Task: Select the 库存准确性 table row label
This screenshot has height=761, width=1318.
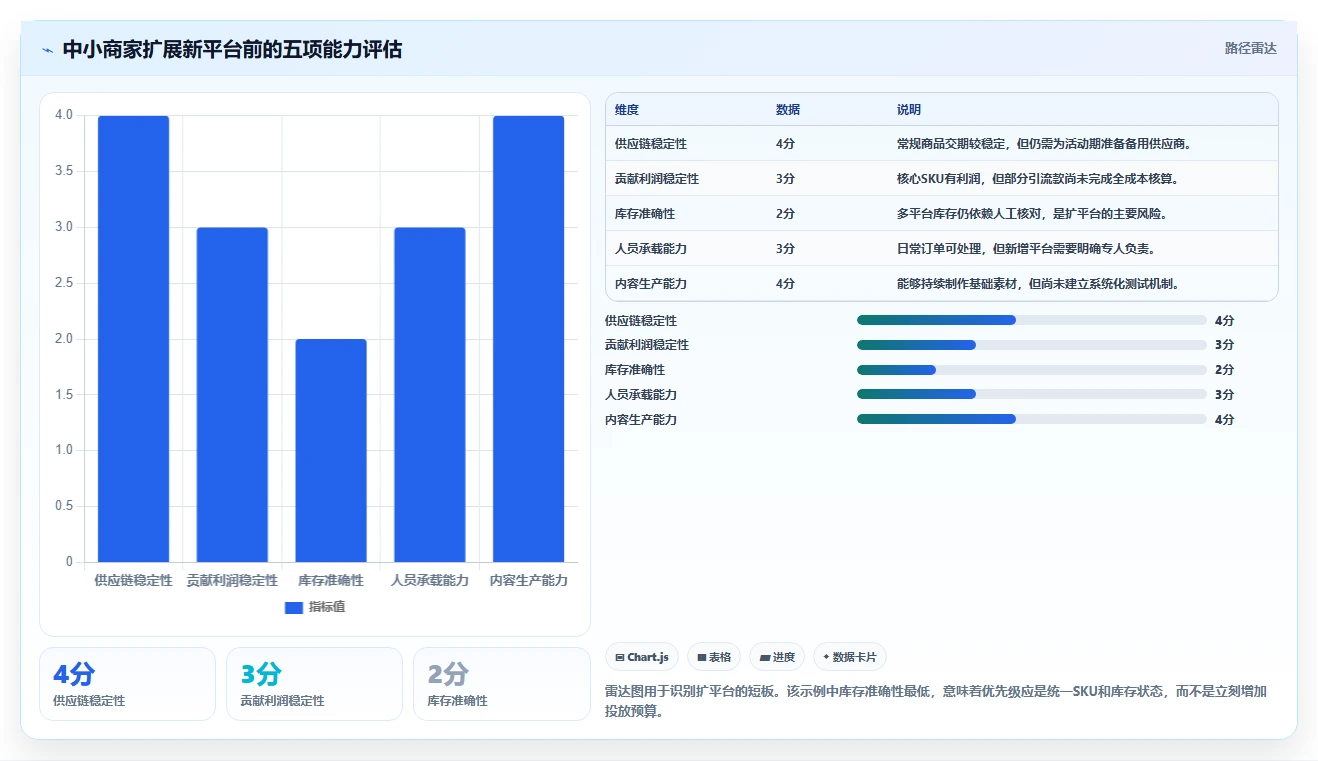Action: coord(645,214)
